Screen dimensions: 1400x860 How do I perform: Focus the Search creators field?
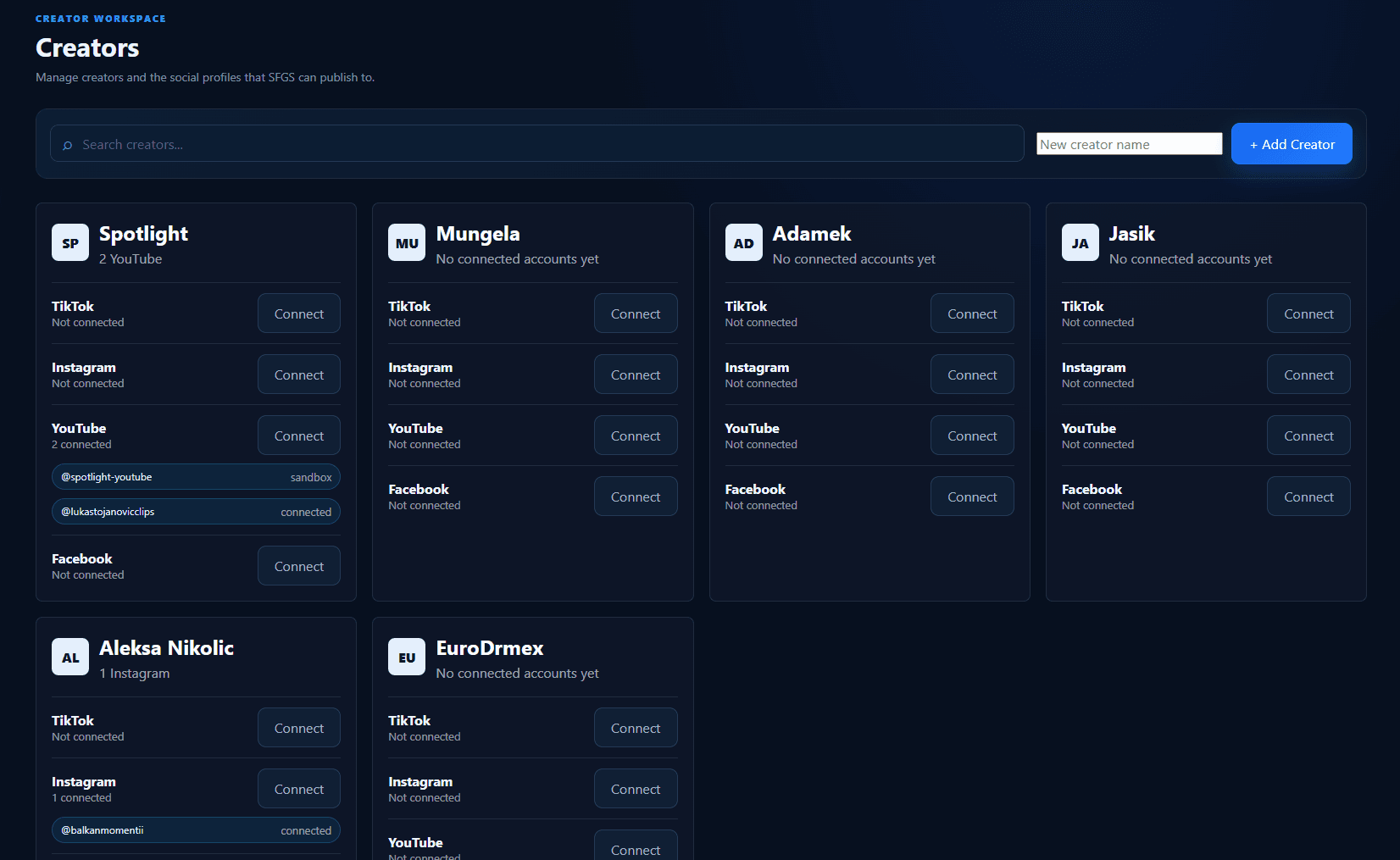(537, 143)
